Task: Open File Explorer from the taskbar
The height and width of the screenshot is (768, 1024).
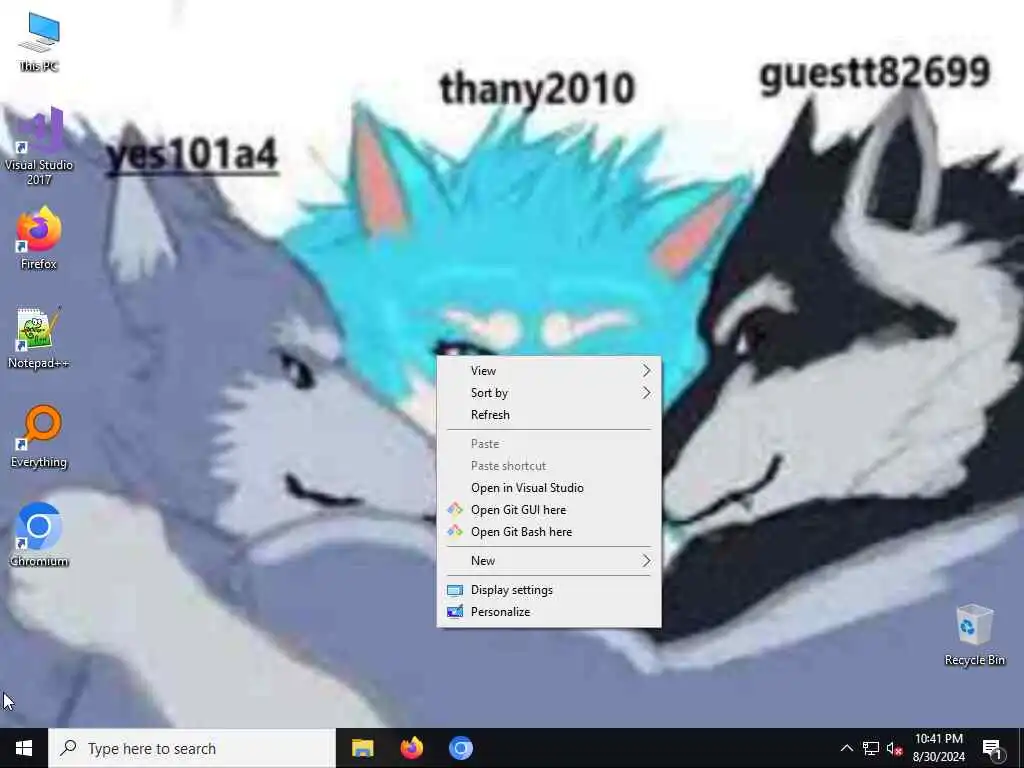Action: 362,748
